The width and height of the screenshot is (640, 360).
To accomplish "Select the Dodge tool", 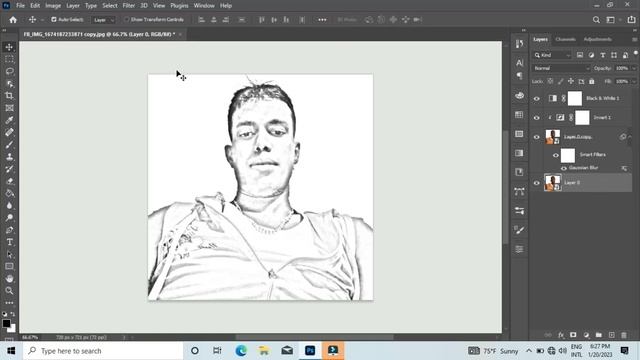I will point(9,218).
